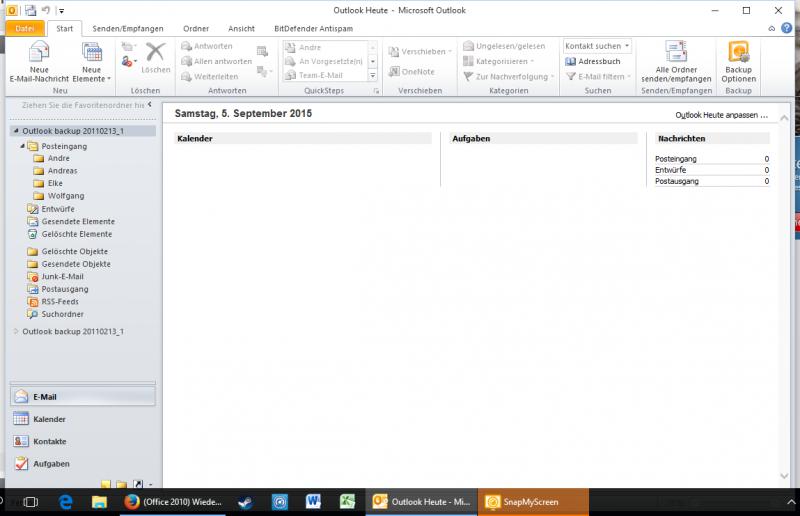
Task: Open the Customize Quick Access Toolbar dropdown
Action: (x=61, y=10)
